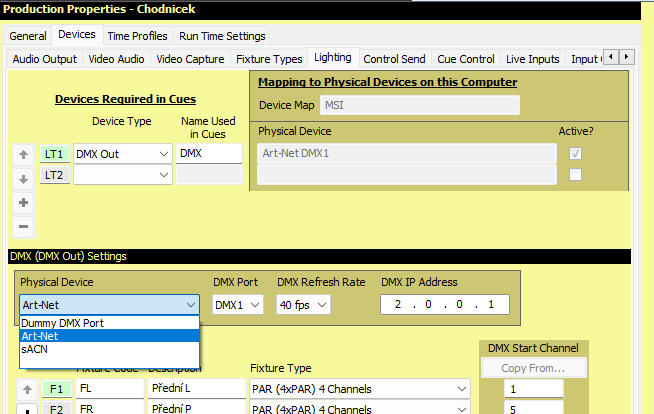
Task: Open the Fixture Types tab
Action: click(x=268, y=59)
